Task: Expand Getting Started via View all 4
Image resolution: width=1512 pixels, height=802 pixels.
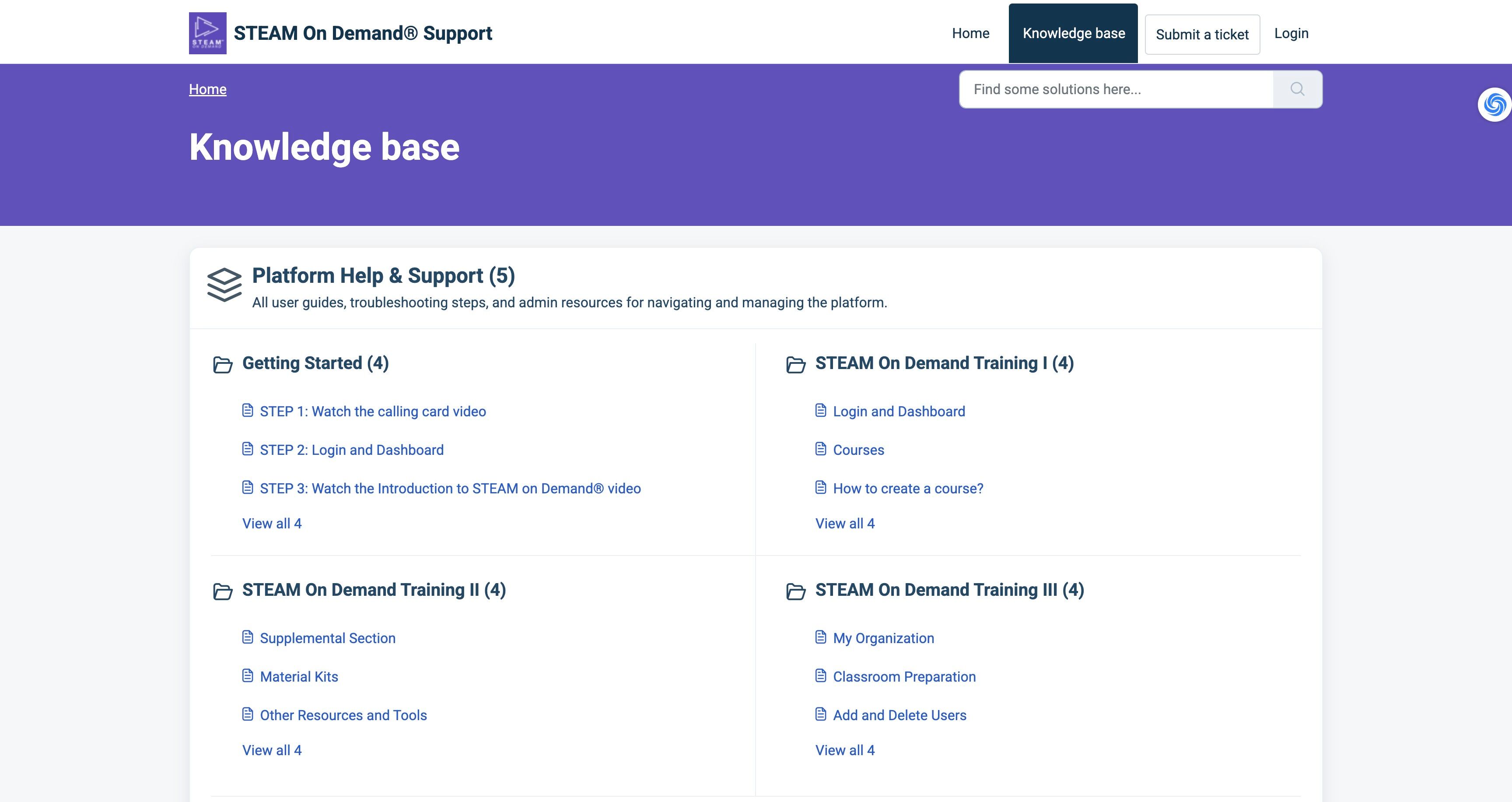Action: [272, 523]
